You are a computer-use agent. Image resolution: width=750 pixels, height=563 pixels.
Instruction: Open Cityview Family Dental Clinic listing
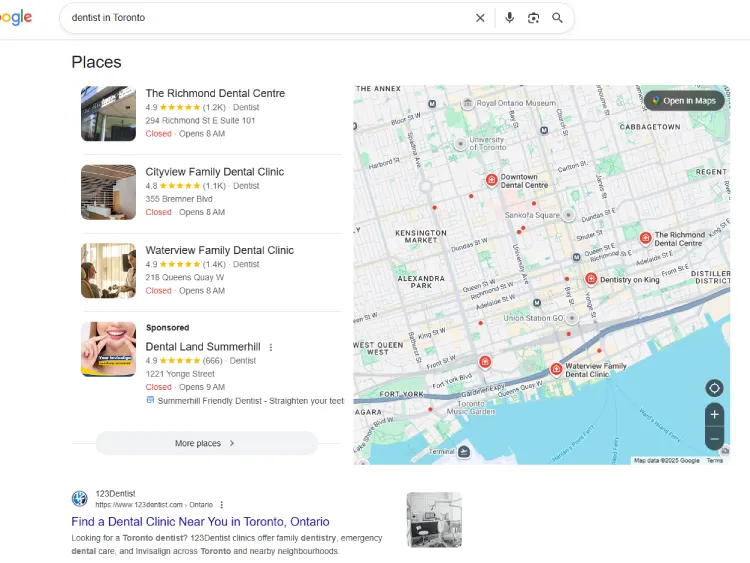[215, 172]
